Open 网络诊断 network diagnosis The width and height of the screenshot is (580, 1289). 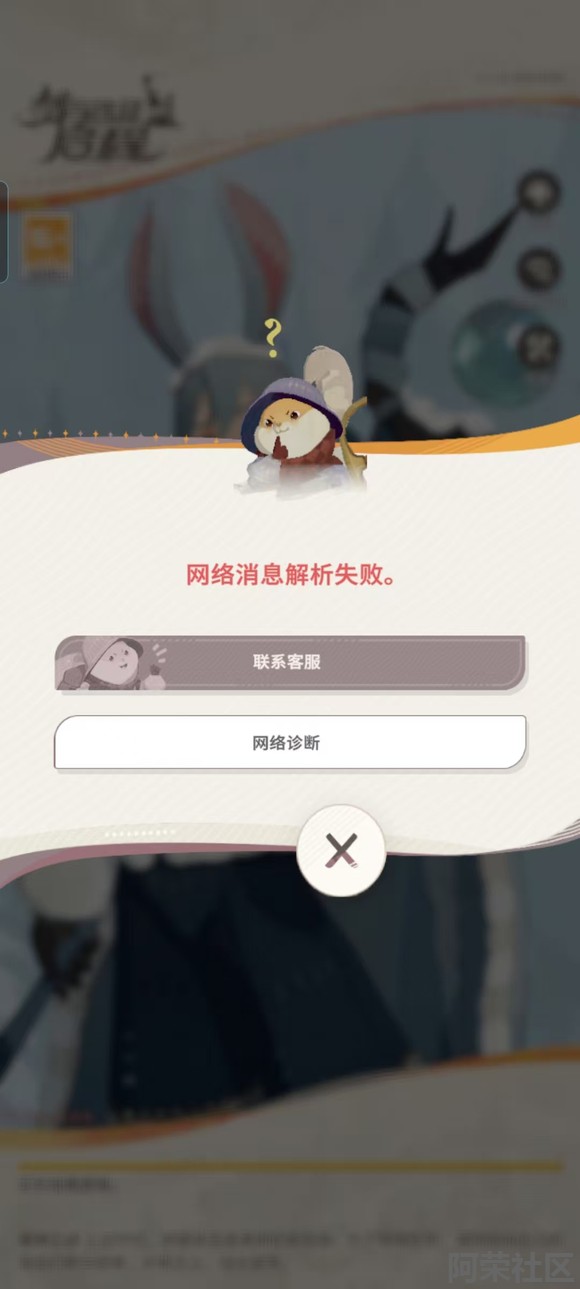290,743
